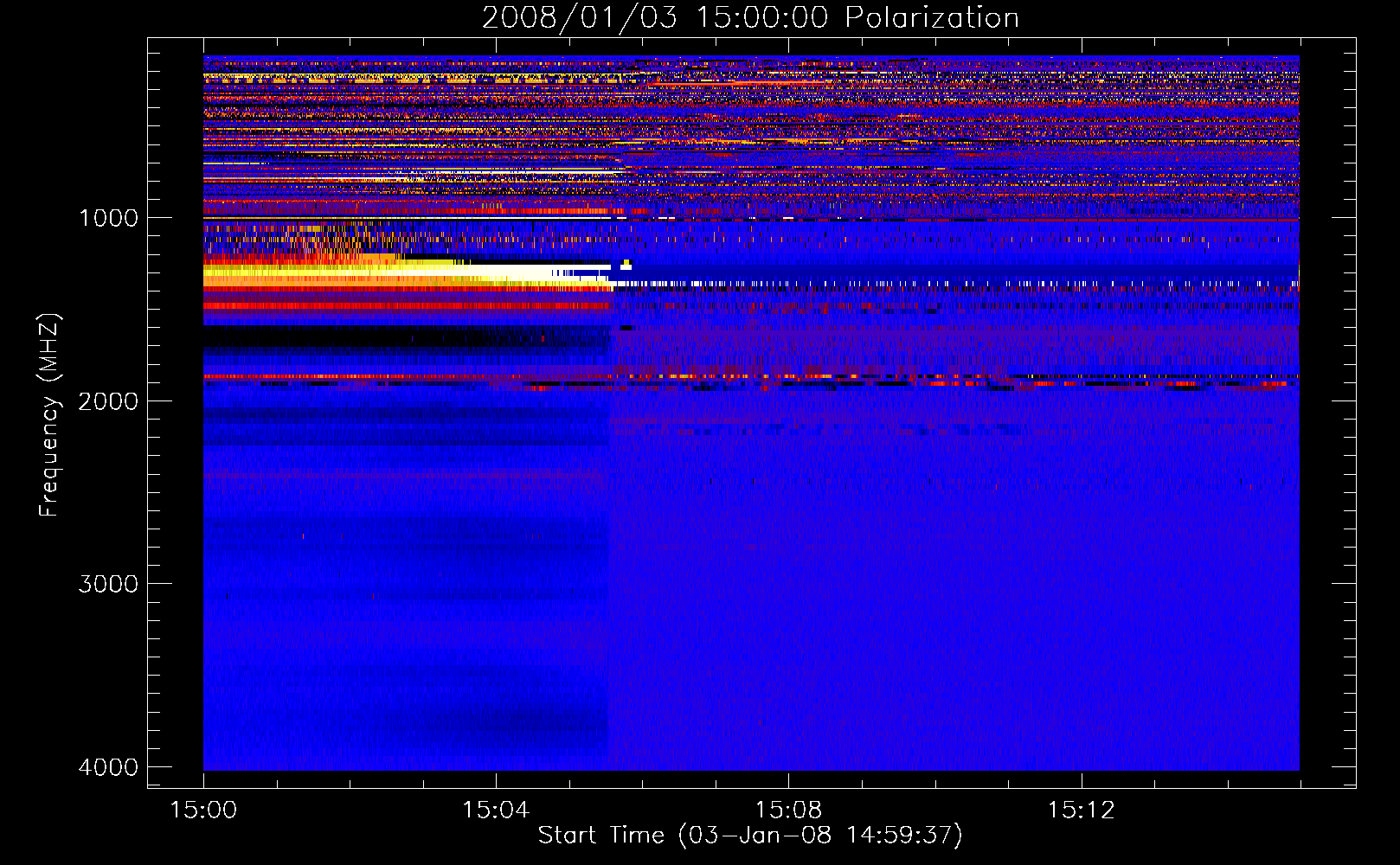Viewport: 1400px width, 865px height.
Task: Click the plot title '2008/01/03 15:00:00 Polarization'
Action: click(x=750, y=17)
